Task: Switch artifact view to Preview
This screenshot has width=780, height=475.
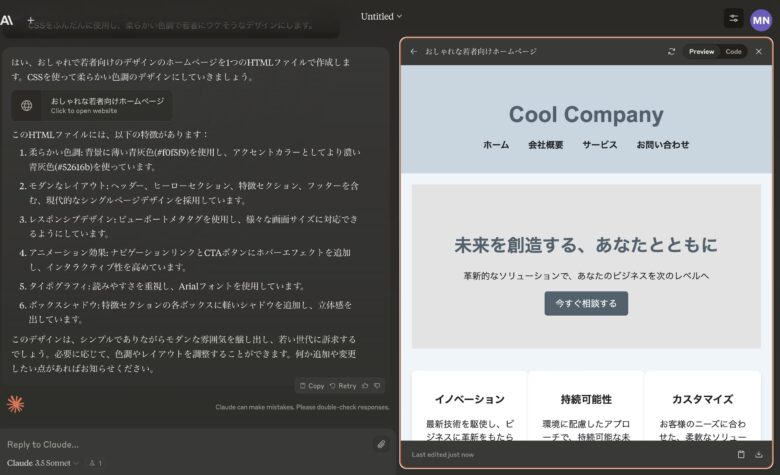Action: click(702, 51)
